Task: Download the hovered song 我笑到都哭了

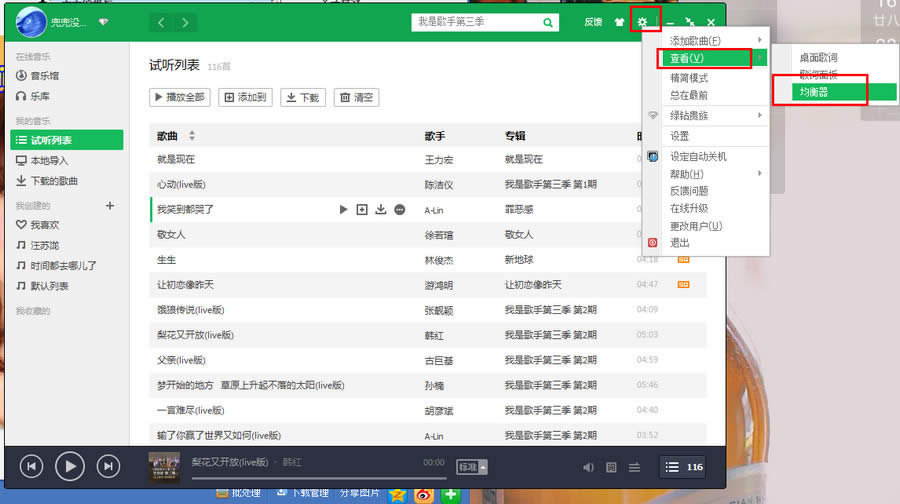Action: click(x=380, y=210)
